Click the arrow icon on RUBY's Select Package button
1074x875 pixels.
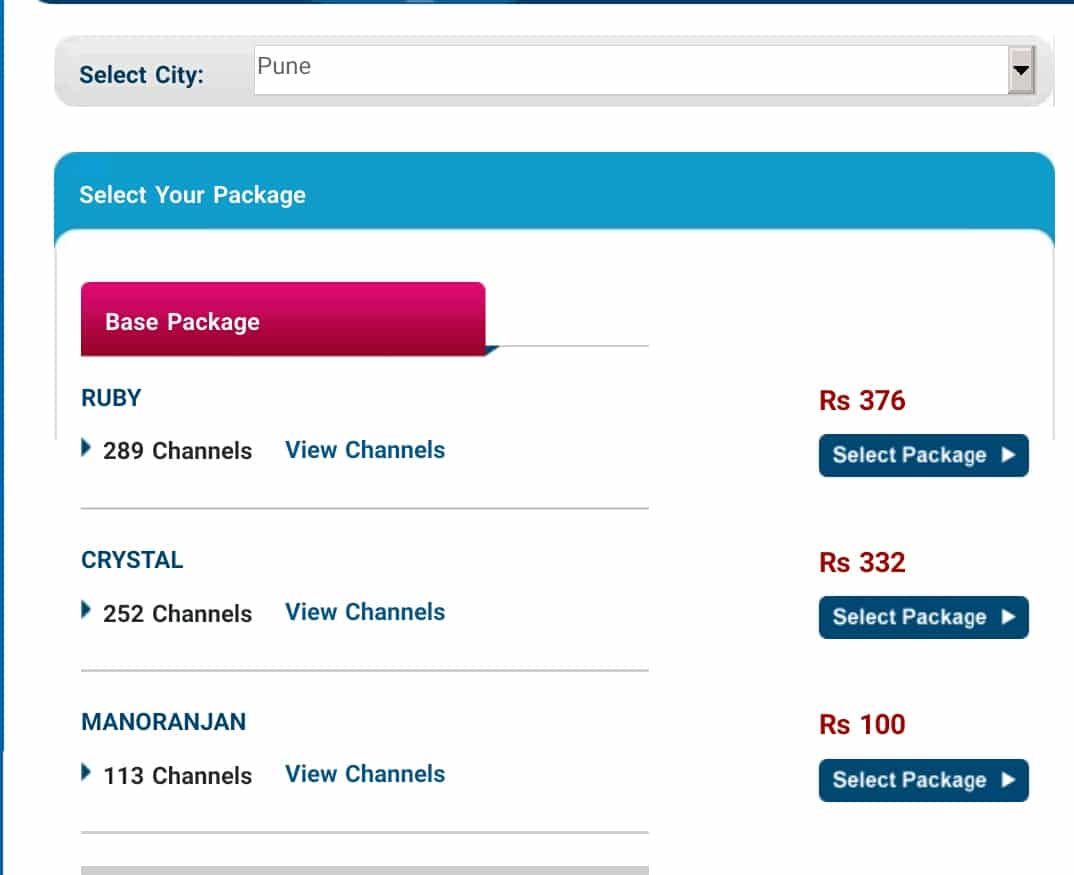coord(1008,455)
